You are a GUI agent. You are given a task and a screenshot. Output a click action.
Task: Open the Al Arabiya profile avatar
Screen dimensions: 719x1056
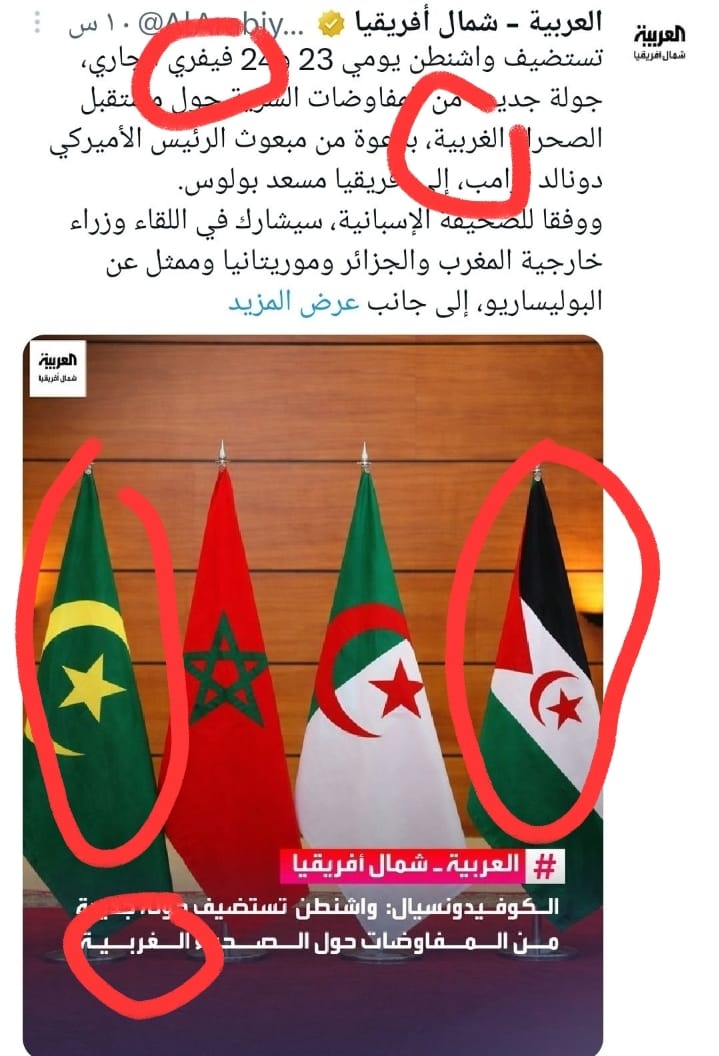coord(659,42)
